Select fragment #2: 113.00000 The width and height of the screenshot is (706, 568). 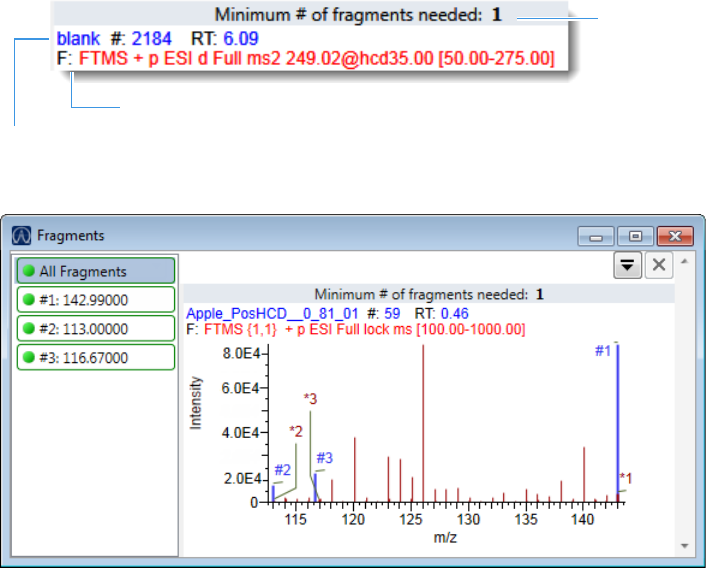pos(95,329)
